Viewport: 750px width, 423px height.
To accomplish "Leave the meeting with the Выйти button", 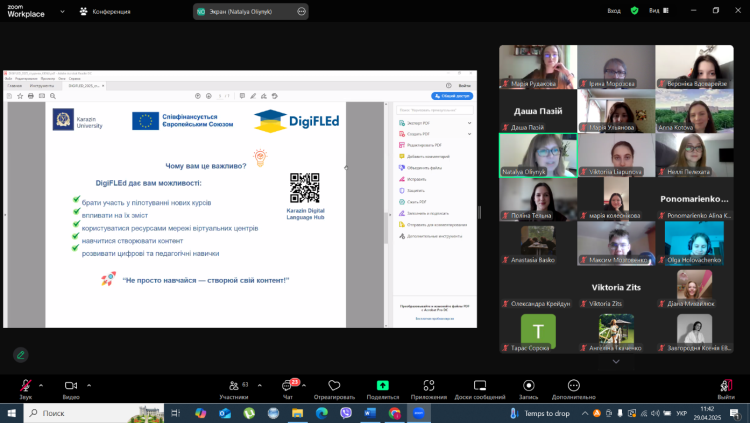I will point(726,389).
